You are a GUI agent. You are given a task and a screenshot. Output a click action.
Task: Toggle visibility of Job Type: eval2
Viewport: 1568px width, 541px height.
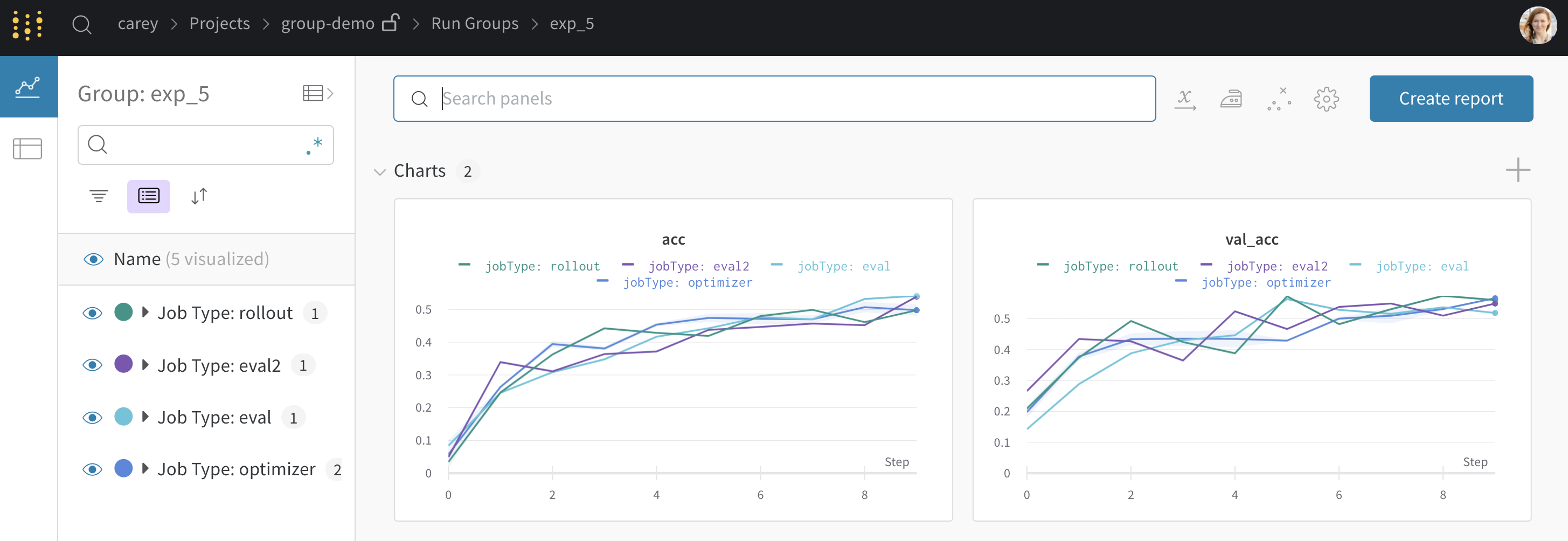tap(93, 365)
